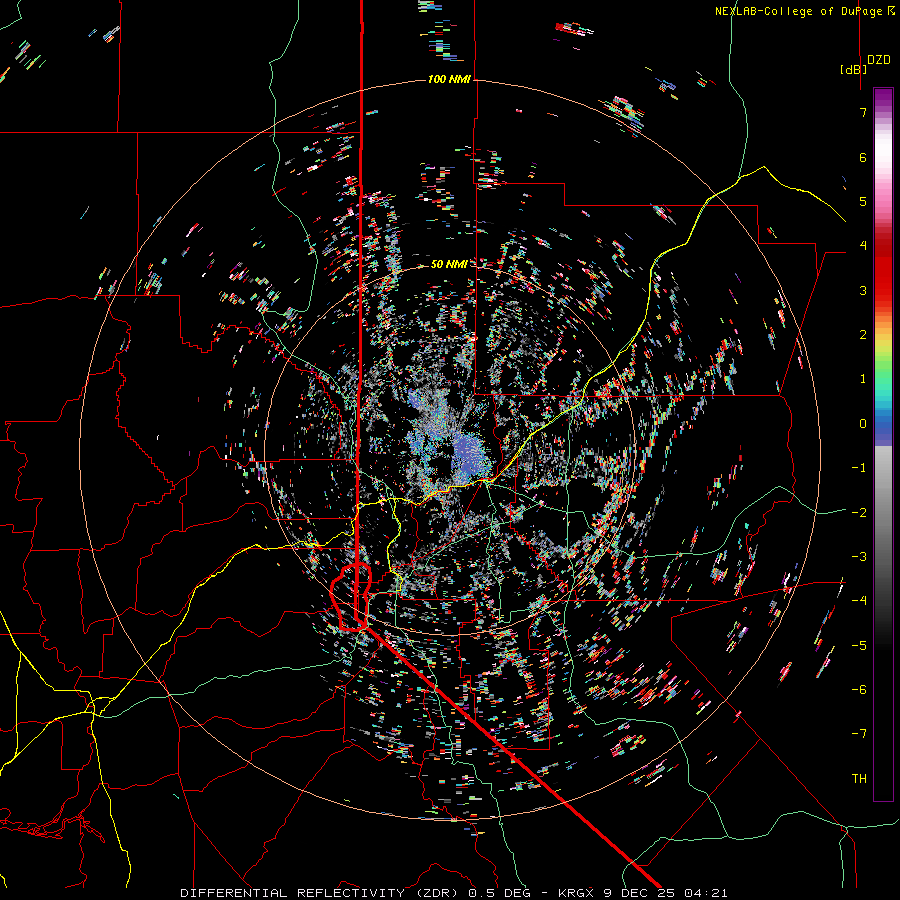Click the 04:21 timestamp in the footer
This screenshot has width=900, height=900.
click(705, 893)
